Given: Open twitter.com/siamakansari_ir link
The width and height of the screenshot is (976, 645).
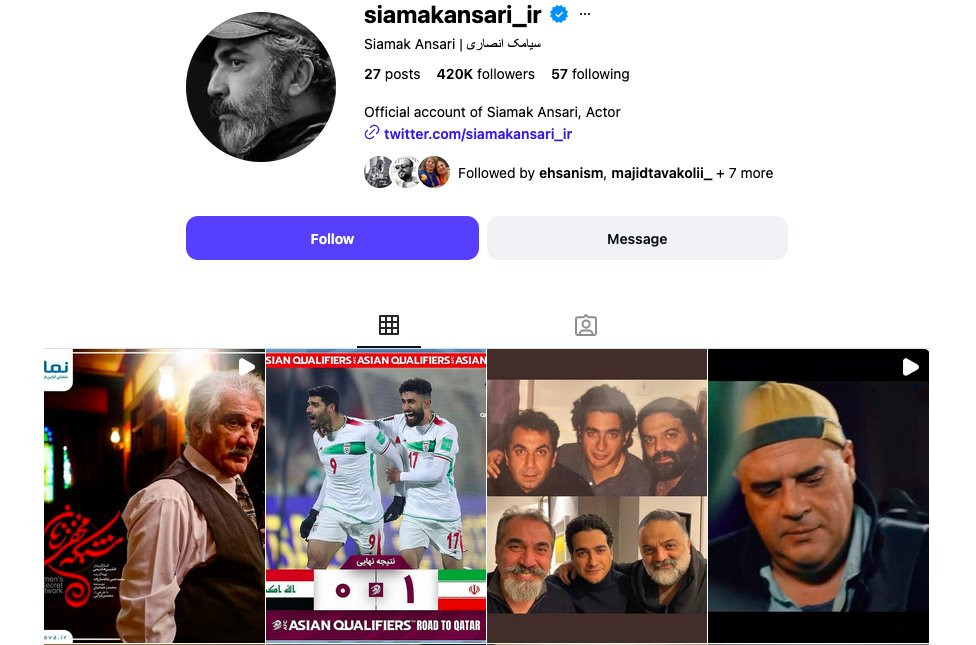Looking at the screenshot, I should pos(477,134).
